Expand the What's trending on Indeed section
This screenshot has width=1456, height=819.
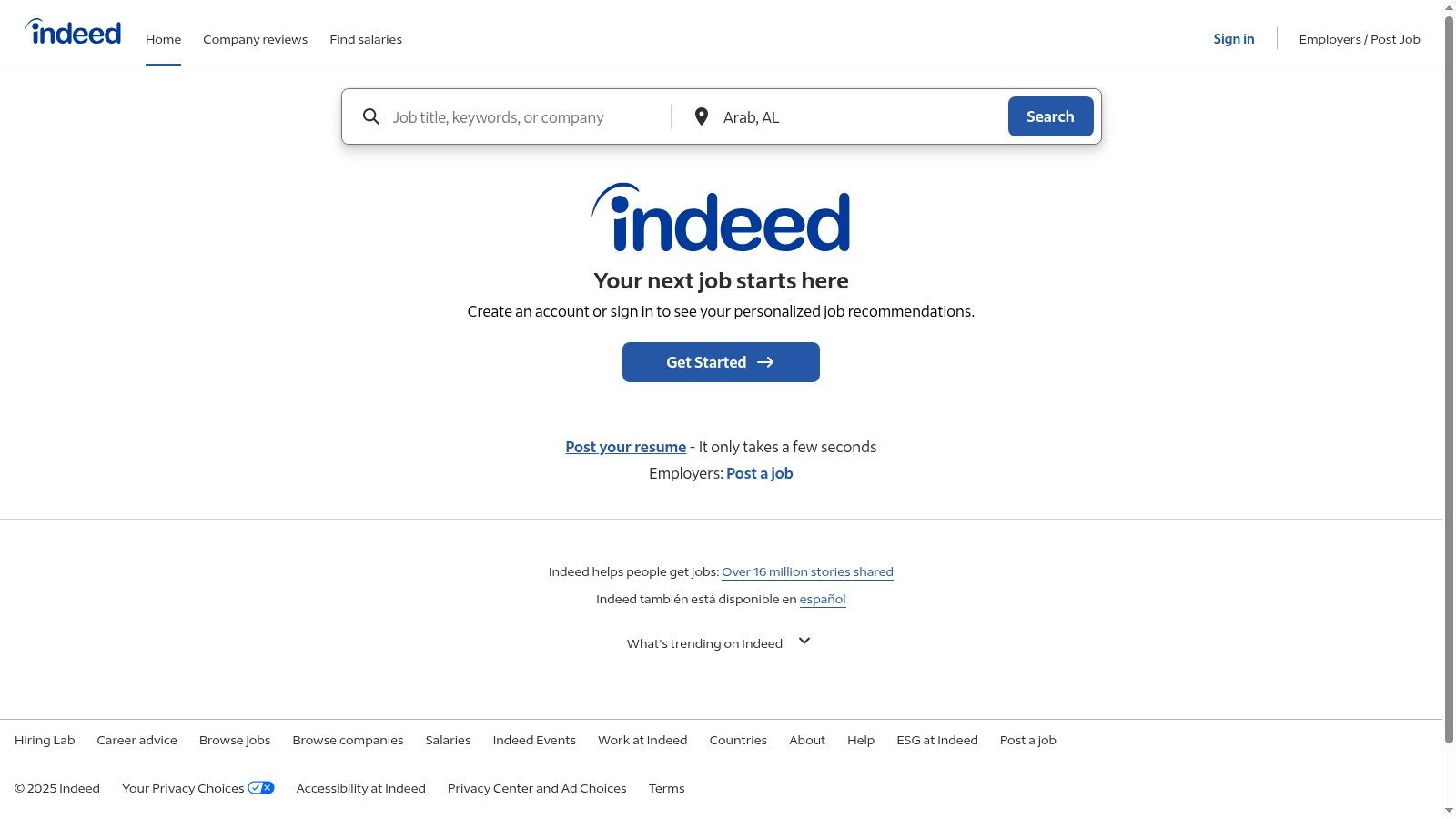804,642
